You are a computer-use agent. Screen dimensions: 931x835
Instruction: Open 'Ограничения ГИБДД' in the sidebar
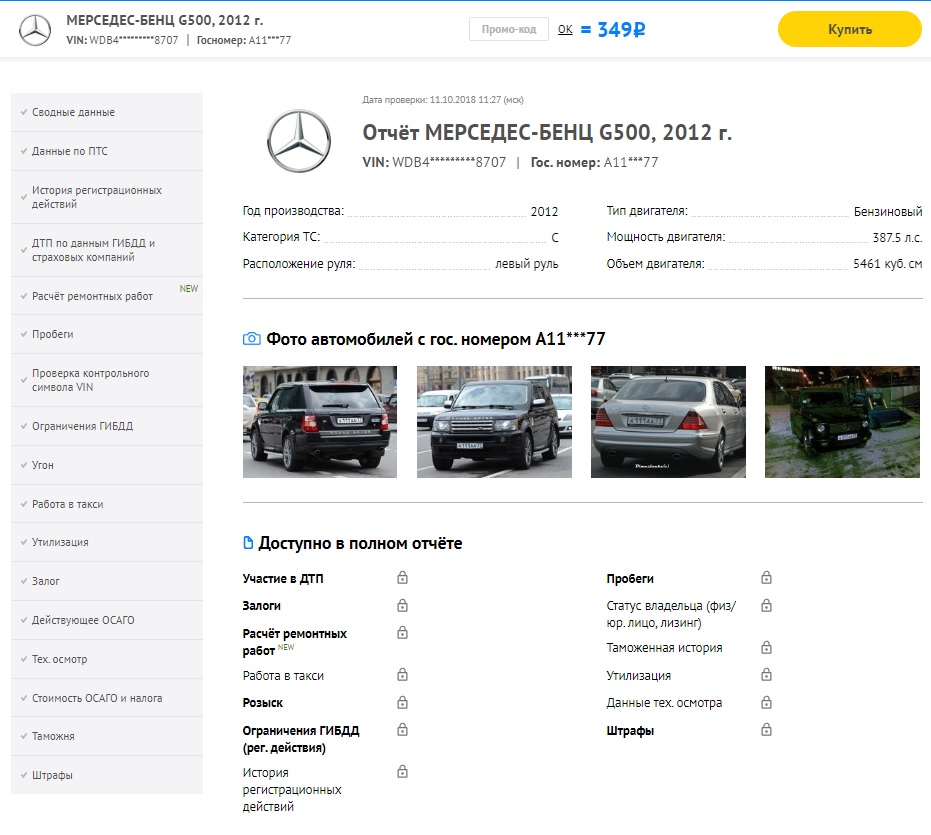pos(107,426)
